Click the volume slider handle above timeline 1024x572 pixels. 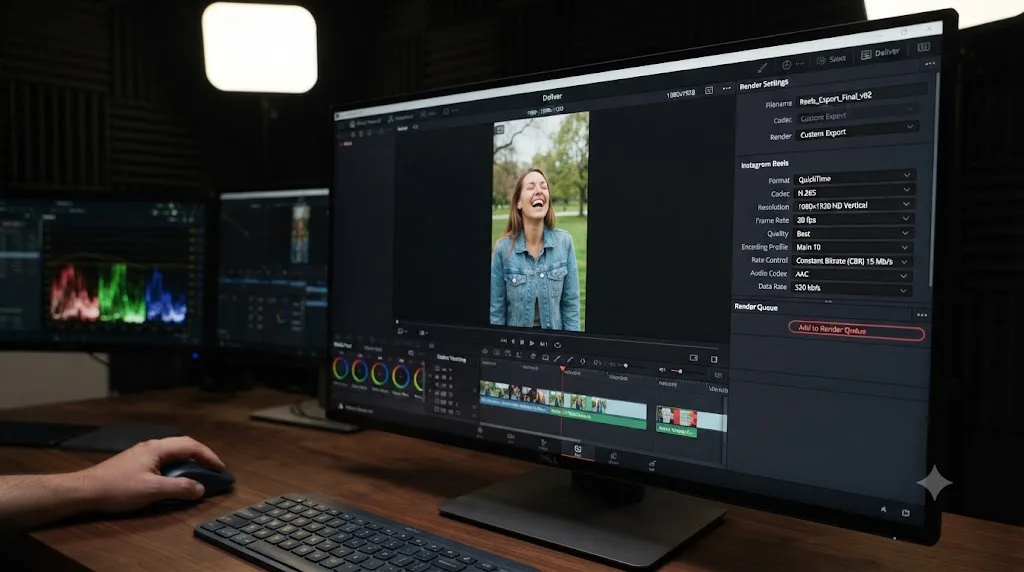(x=680, y=371)
